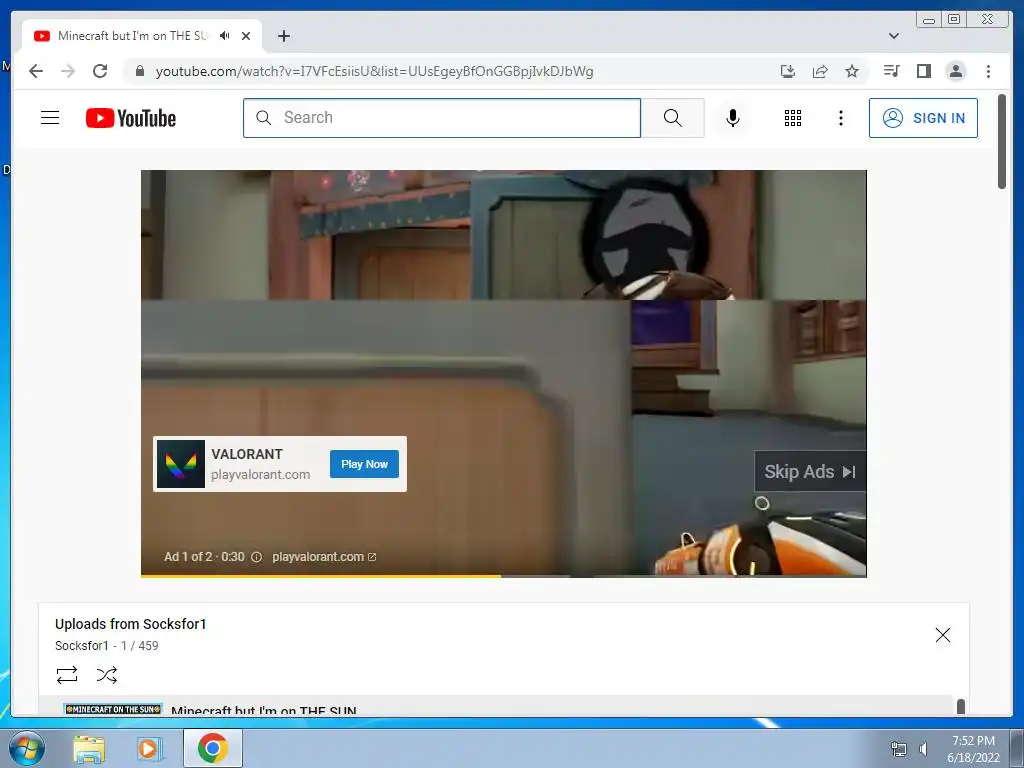1024x768 pixels.
Task: Toggle shuffle playlist
Action: (106, 675)
